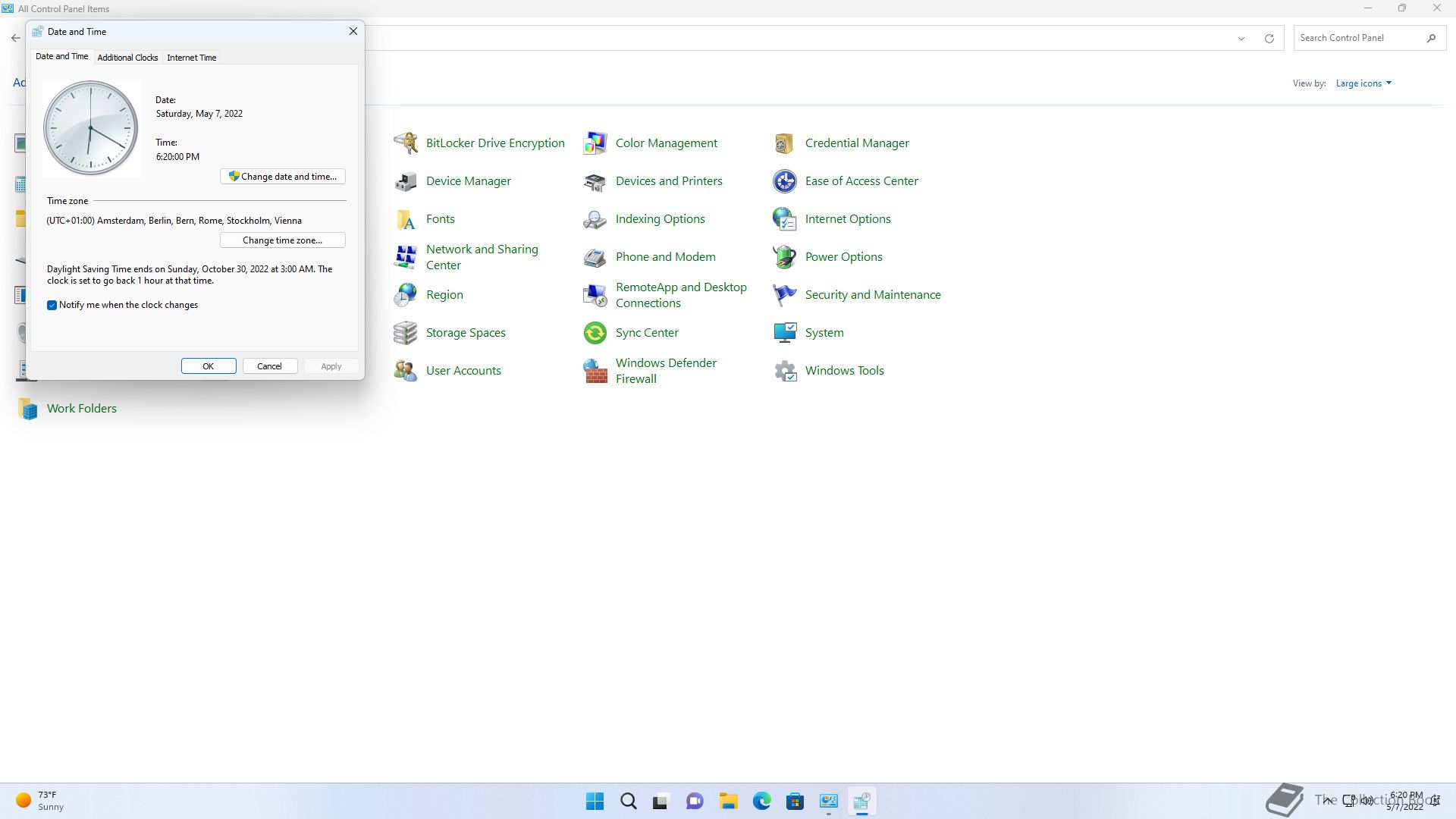
Task: Click Change date and time button
Action: [283, 177]
